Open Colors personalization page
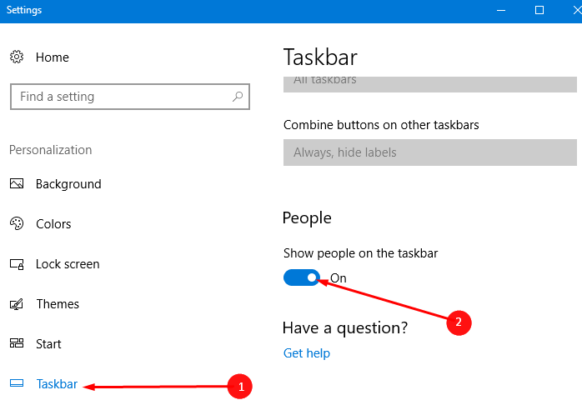Viewport: 582px width, 400px height. [x=53, y=224]
